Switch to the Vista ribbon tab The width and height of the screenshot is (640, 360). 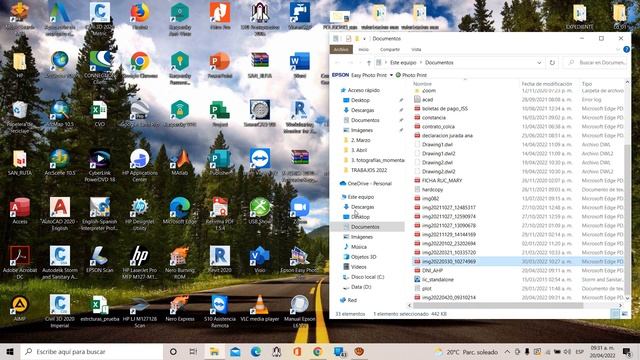[x=416, y=49]
